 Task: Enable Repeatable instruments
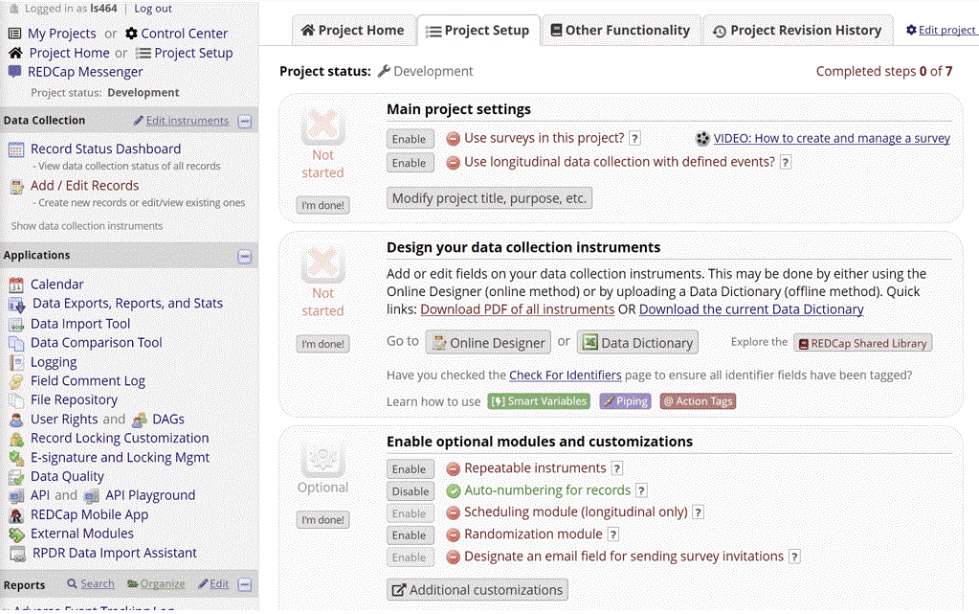coord(410,469)
